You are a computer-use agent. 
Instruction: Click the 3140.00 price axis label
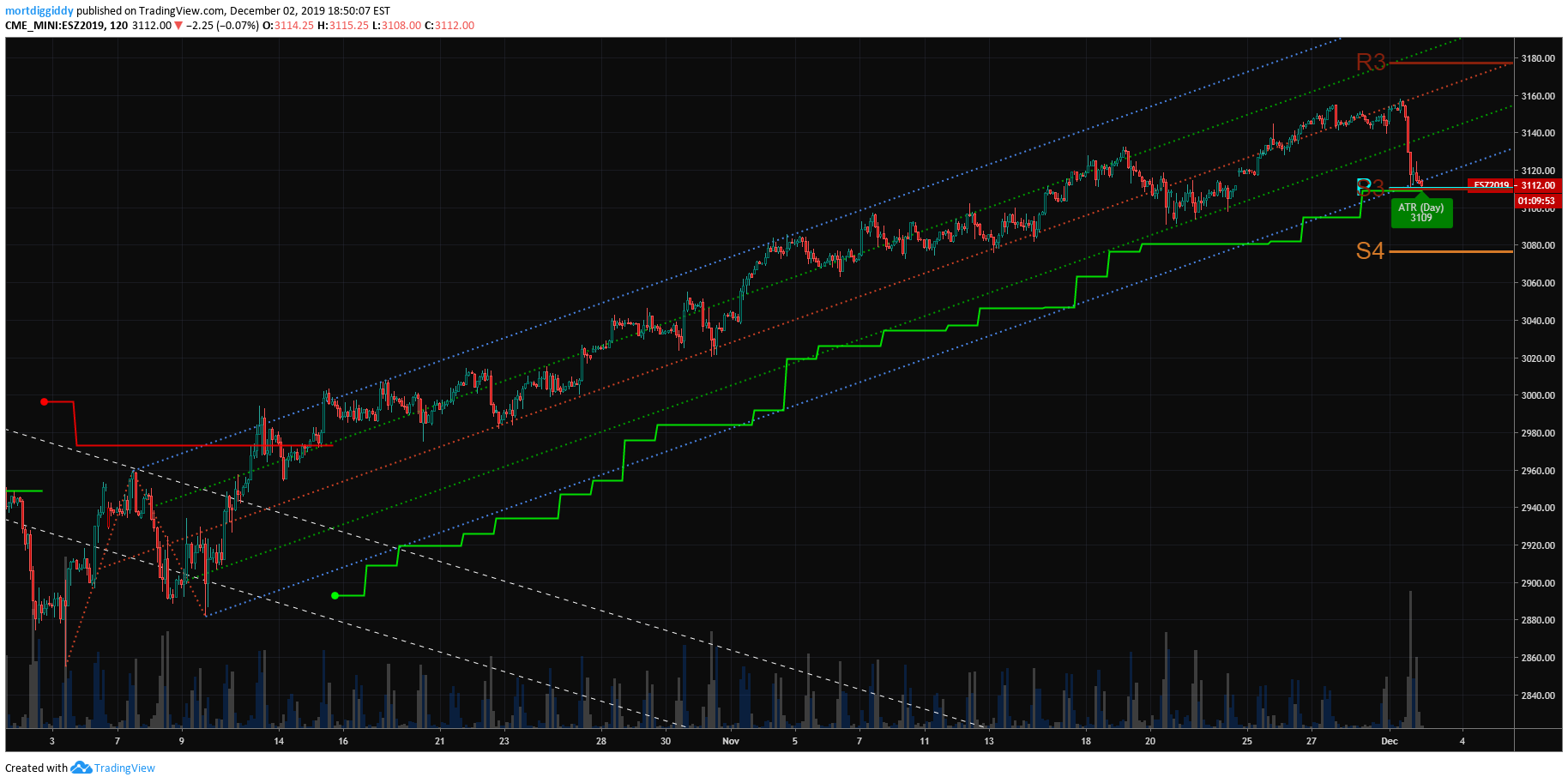1538,133
